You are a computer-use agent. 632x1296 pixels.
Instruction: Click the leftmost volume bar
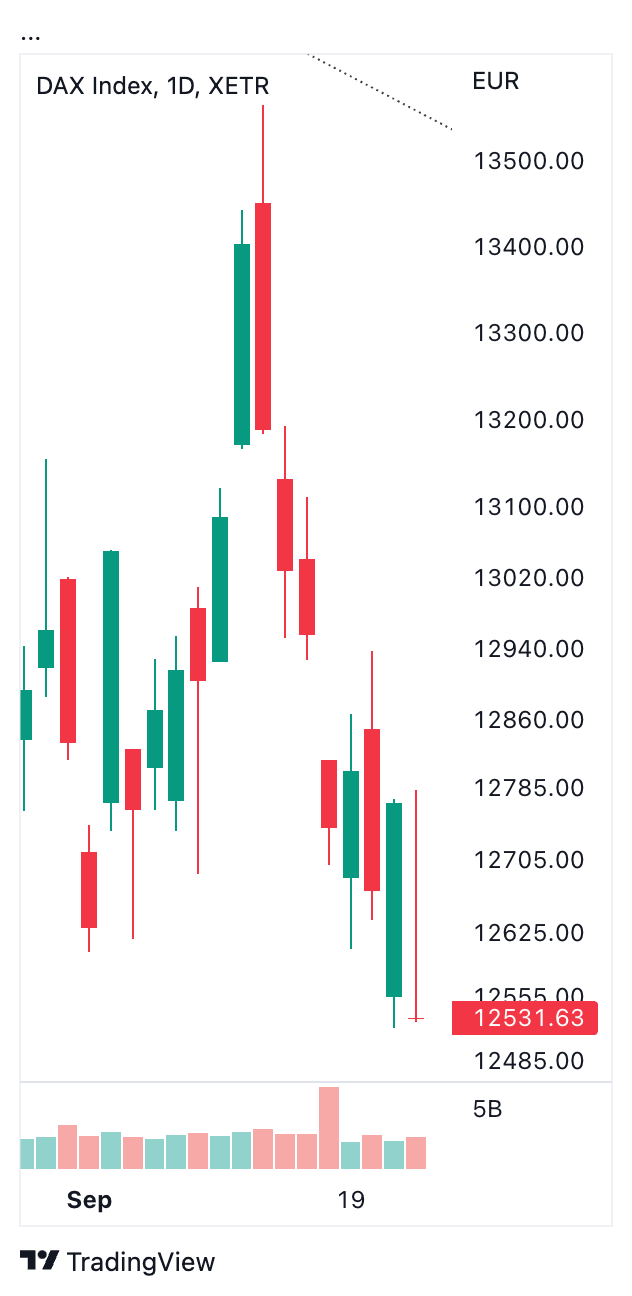tap(26, 1154)
